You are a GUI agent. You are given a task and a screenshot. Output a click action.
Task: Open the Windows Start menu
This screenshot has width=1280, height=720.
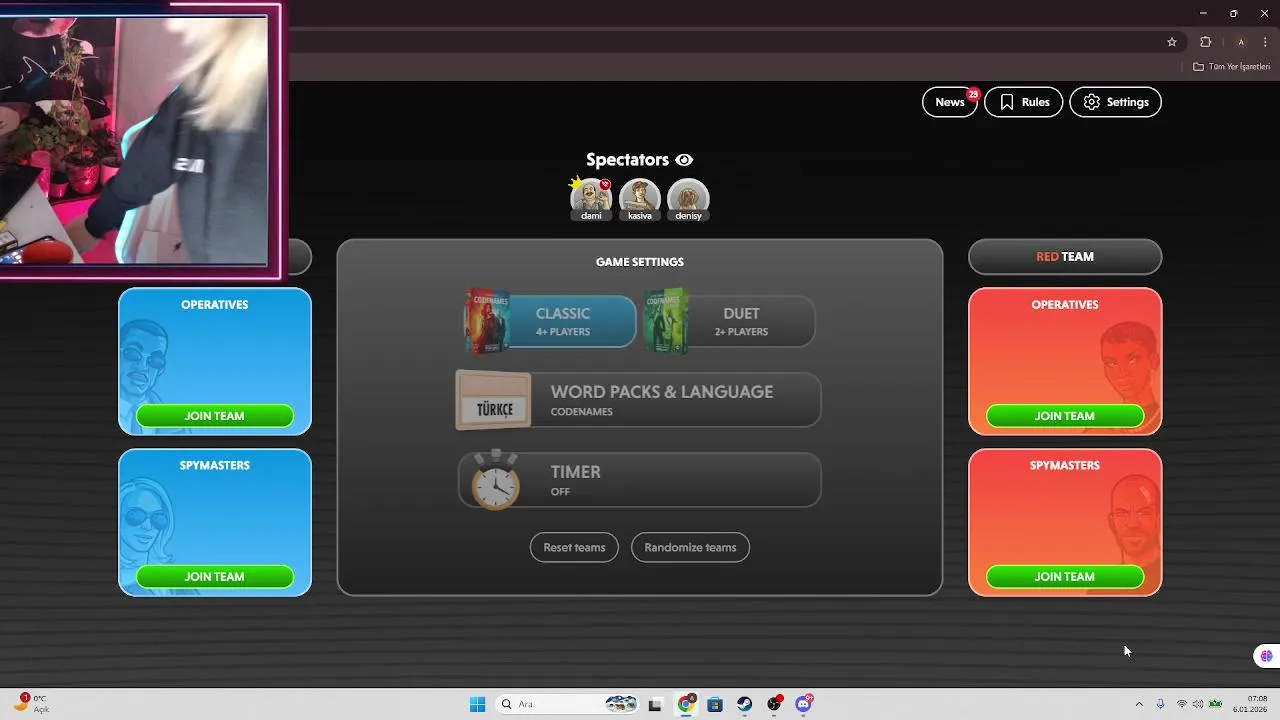tap(477, 704)
